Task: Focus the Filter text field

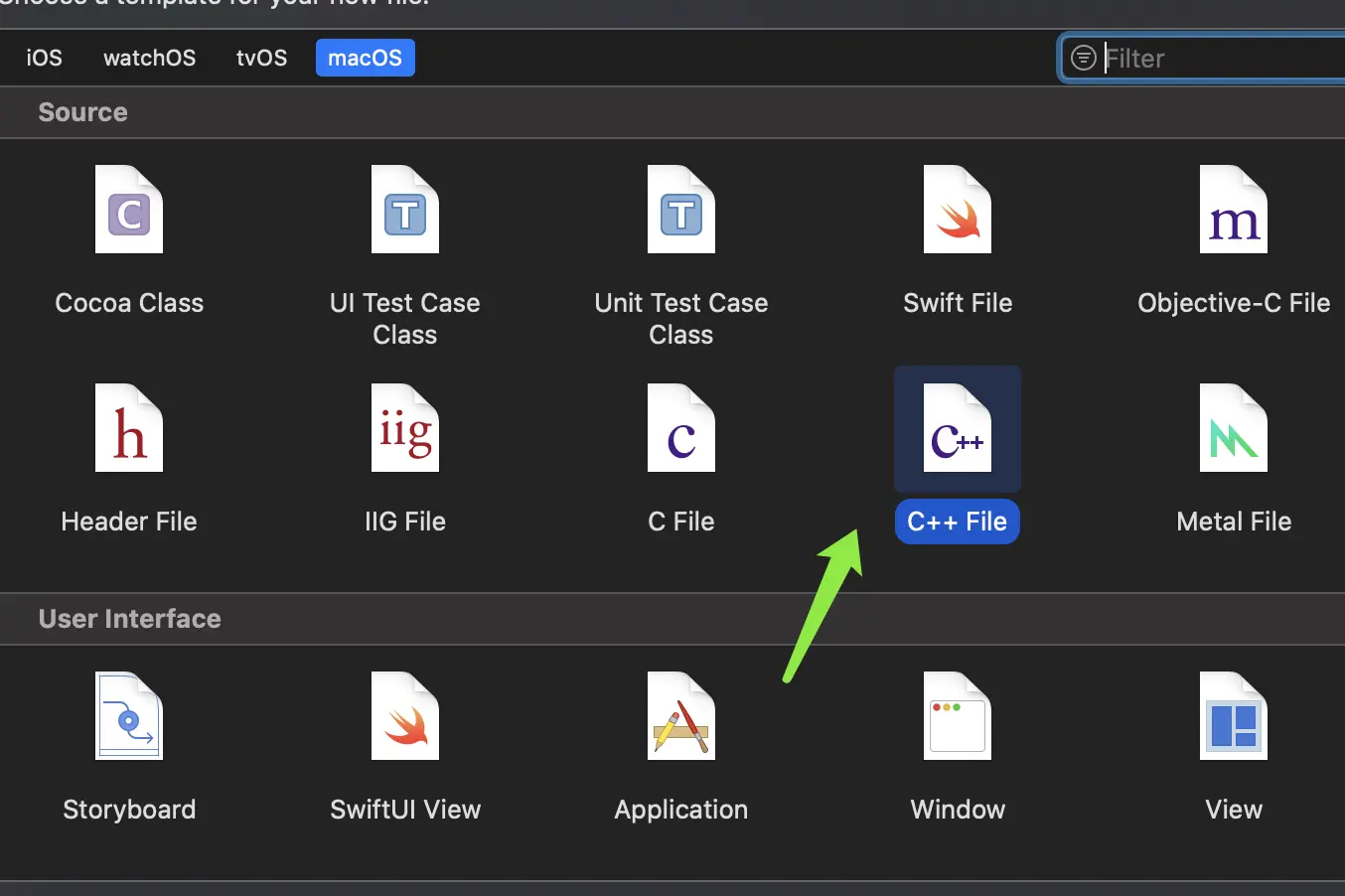Action: [1203, 59]
